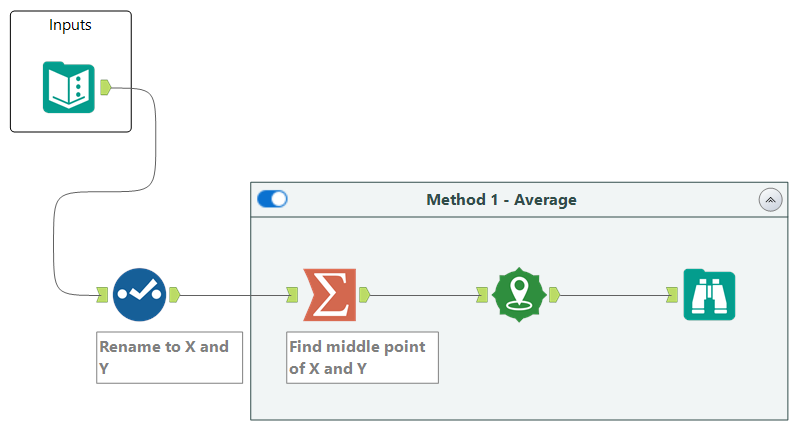Click the connection line between Create Points and Browse
The width and height of the screenshot is (802, 432).
coord(613,294)
